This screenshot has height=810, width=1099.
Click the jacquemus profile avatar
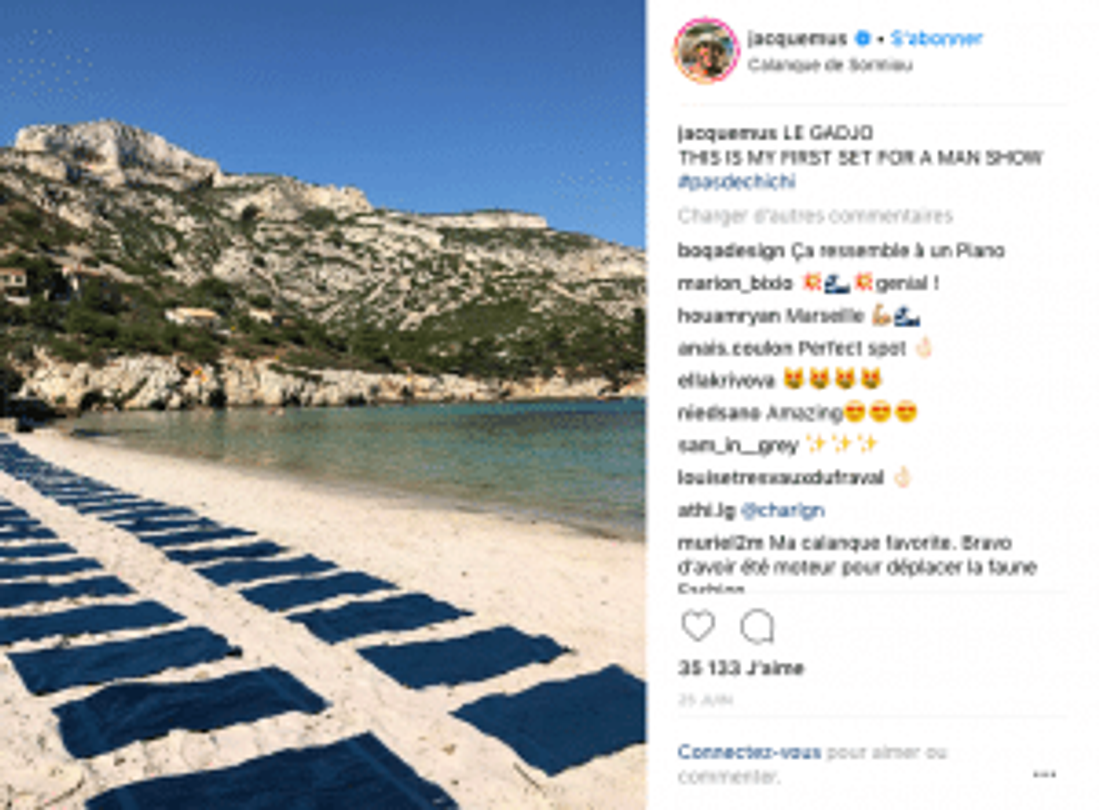click(706, 50)
